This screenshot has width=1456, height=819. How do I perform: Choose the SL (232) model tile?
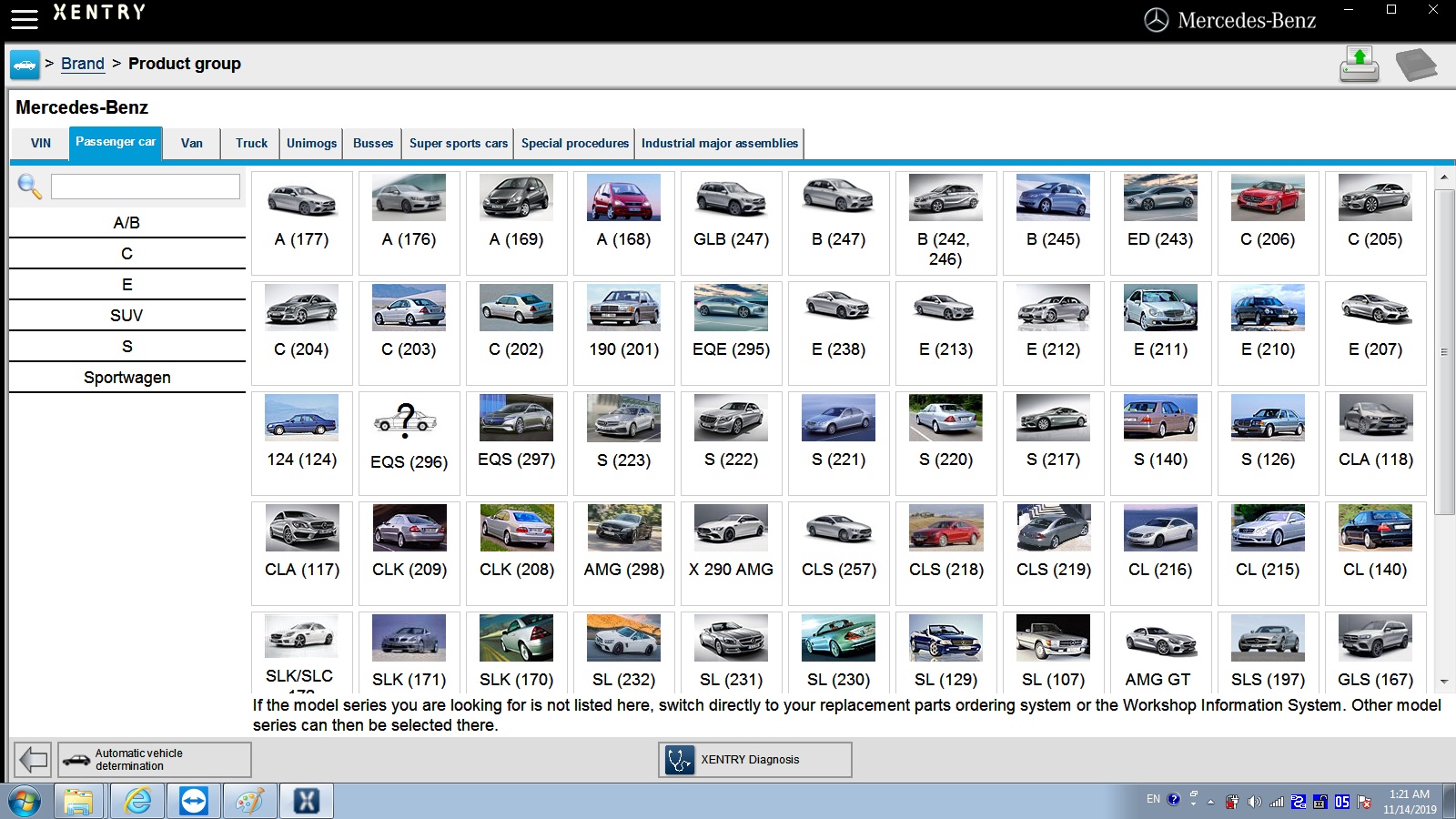pyautogui.click(x=624, y=652)
